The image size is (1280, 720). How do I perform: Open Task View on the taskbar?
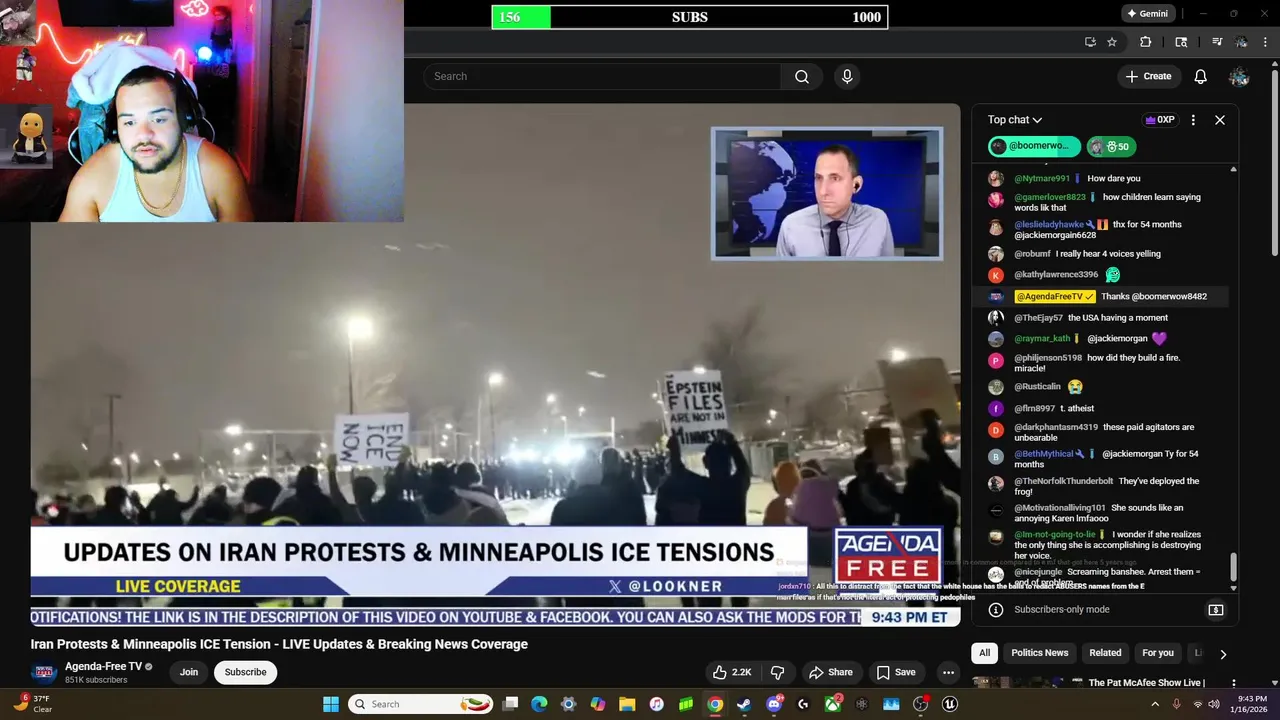[510, 704]
